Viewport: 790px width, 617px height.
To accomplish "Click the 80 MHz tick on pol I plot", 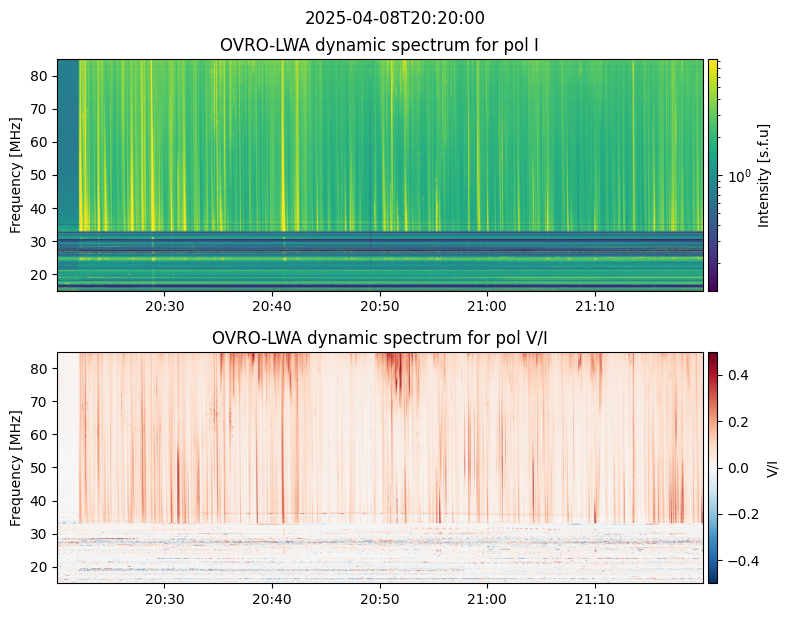I will point(43,75).
